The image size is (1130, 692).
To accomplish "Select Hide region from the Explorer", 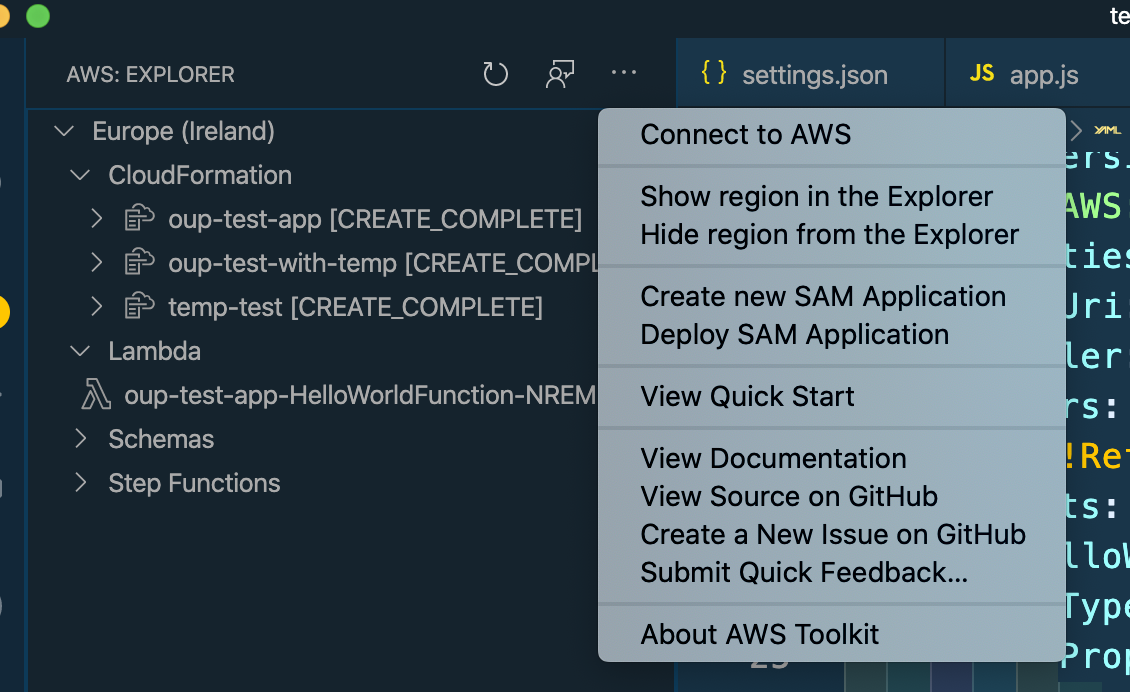I will click(830, 235).
